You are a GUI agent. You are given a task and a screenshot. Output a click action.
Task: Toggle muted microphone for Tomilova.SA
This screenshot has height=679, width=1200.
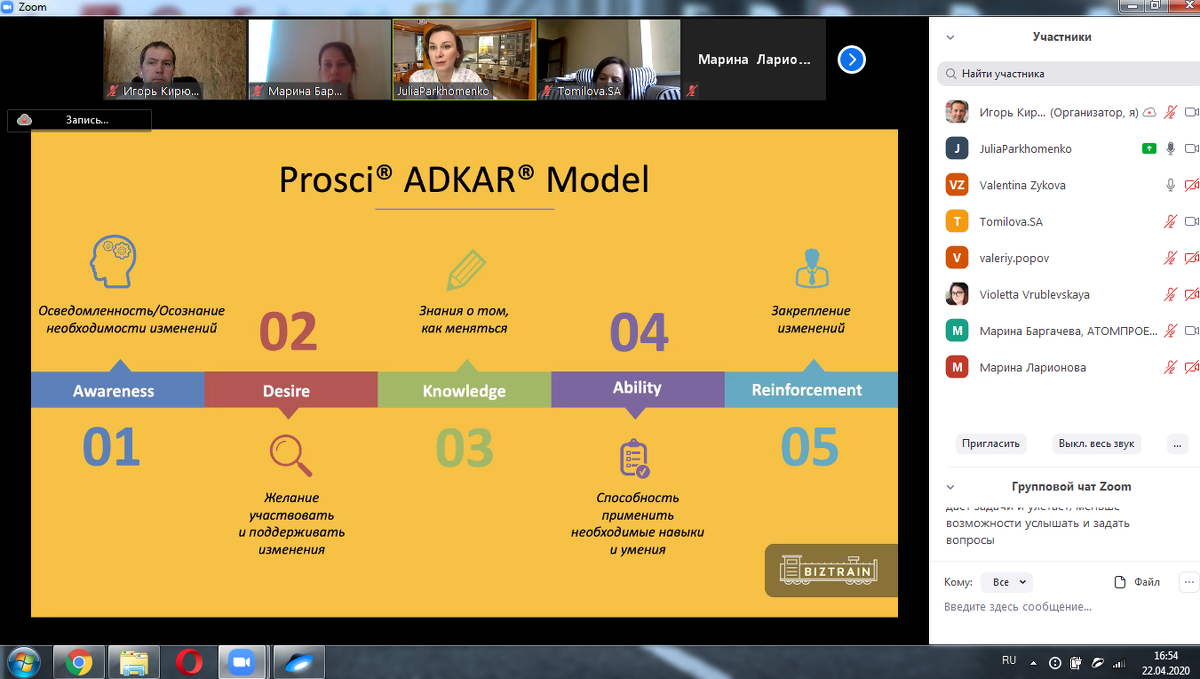click(1170, 221)
